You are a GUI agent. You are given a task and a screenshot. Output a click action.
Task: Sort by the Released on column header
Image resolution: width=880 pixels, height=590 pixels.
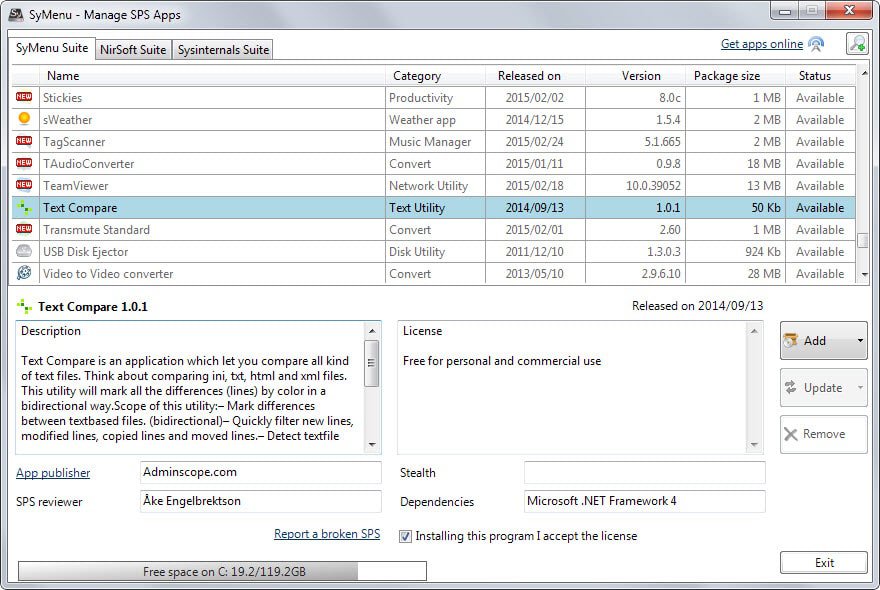click(535, 76)
